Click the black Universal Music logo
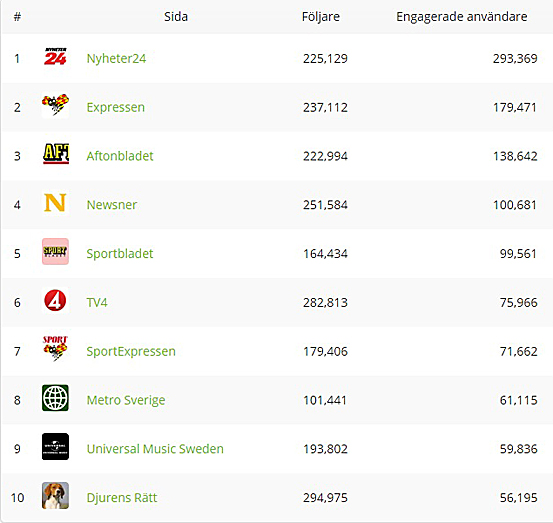 tap(55, 446)
